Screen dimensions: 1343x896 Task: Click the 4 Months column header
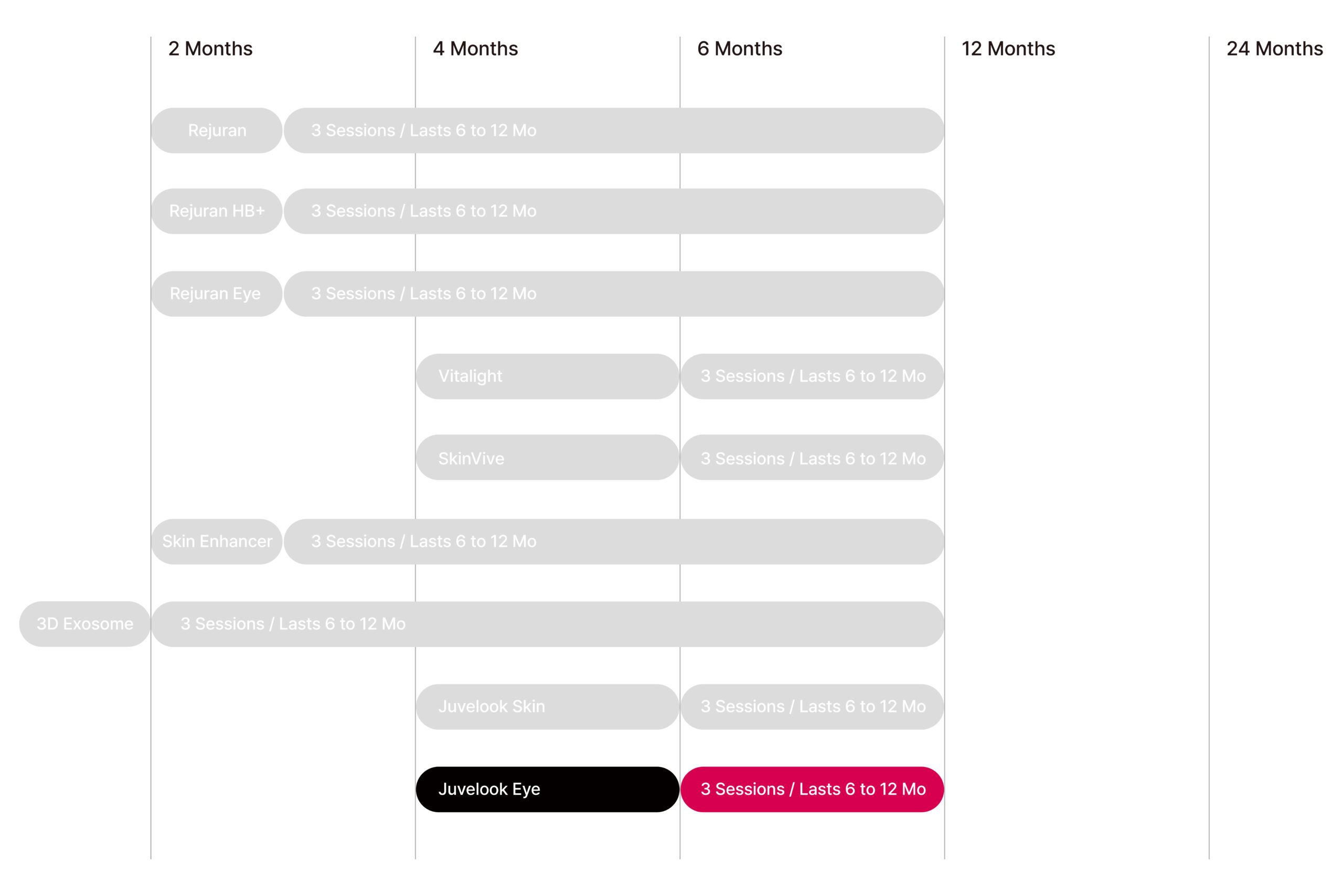(475, 49)
